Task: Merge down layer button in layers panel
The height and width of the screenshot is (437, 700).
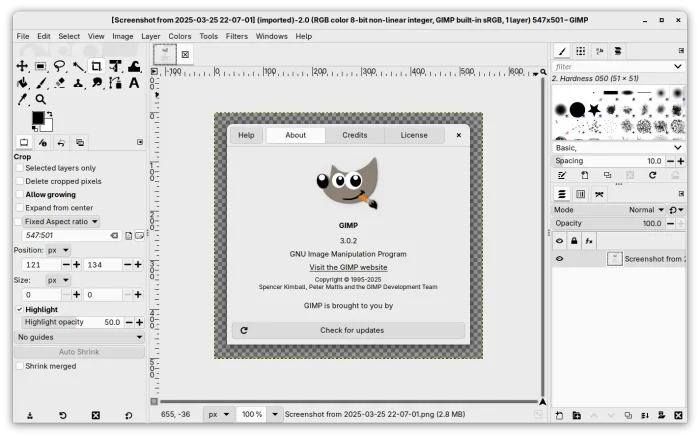Action: point(645,416)
